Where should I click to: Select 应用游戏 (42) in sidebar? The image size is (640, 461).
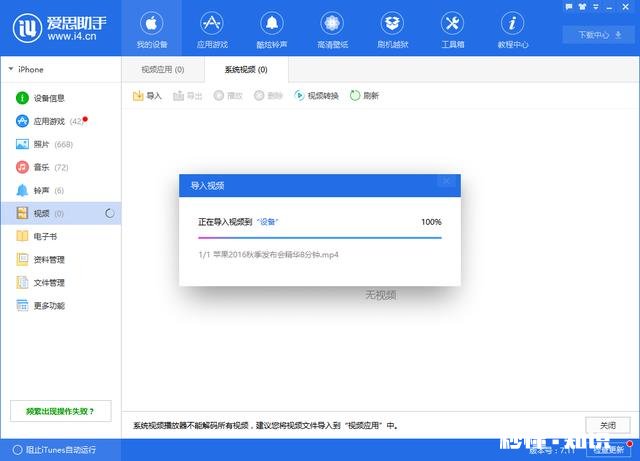(61, 121)
